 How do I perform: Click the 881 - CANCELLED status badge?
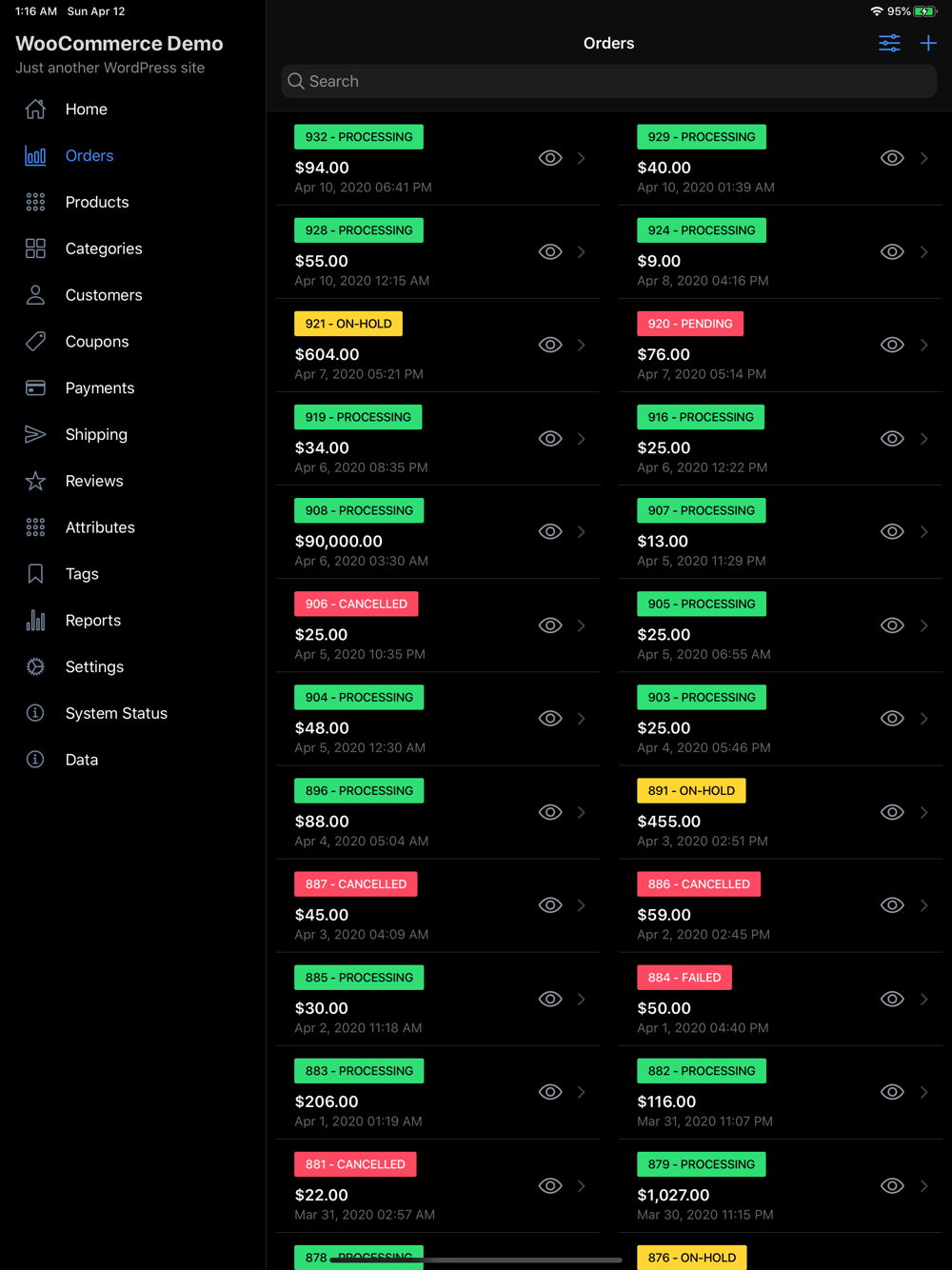[x=355, y=1163]
